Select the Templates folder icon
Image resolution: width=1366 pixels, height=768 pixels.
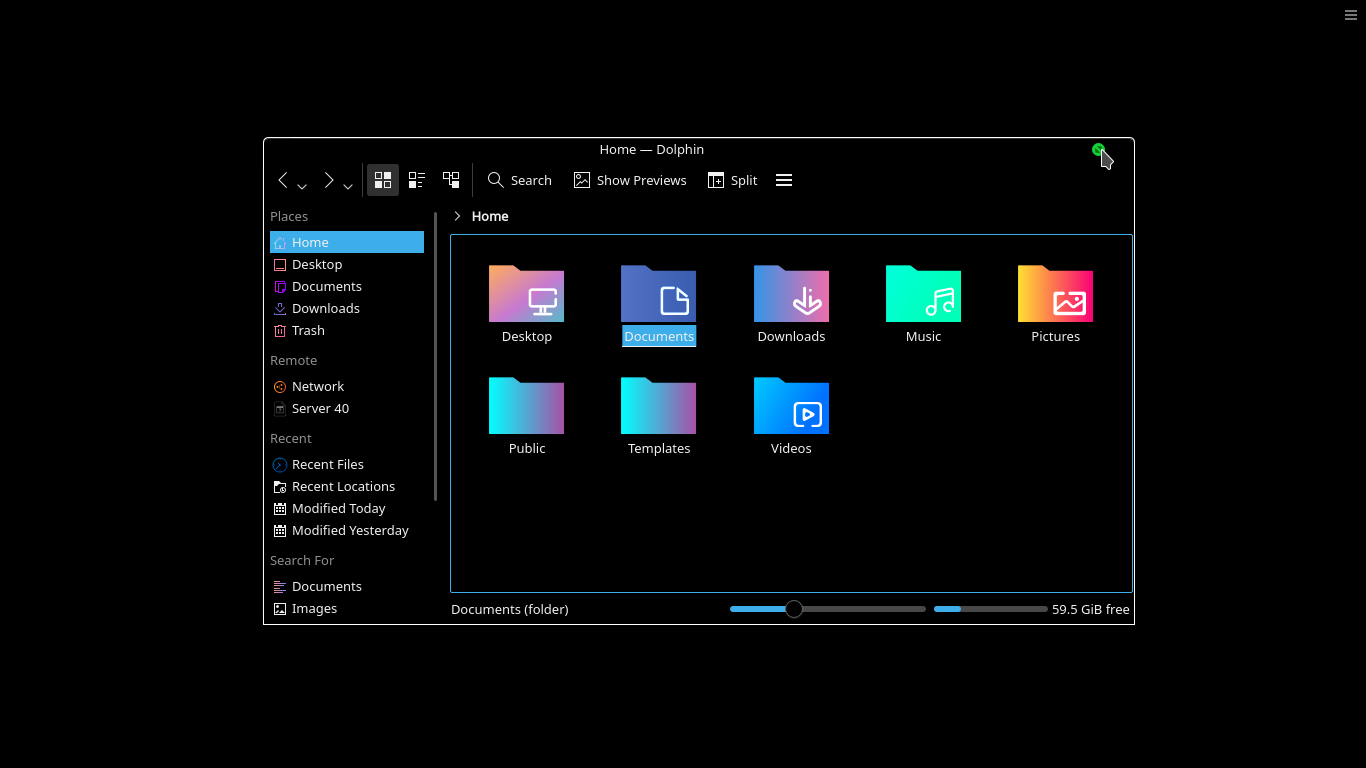coord(658,405)
